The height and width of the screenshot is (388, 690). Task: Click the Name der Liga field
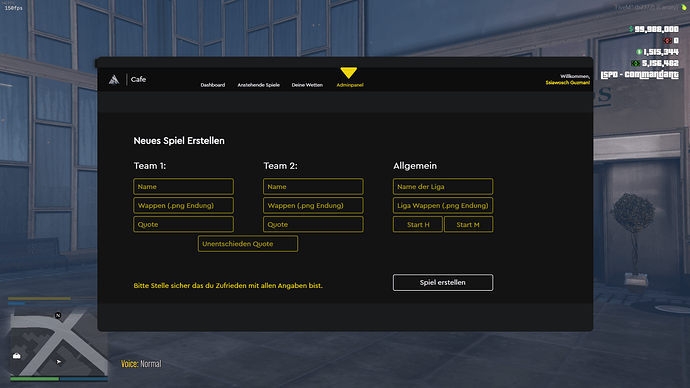click(x=443, y=187)
